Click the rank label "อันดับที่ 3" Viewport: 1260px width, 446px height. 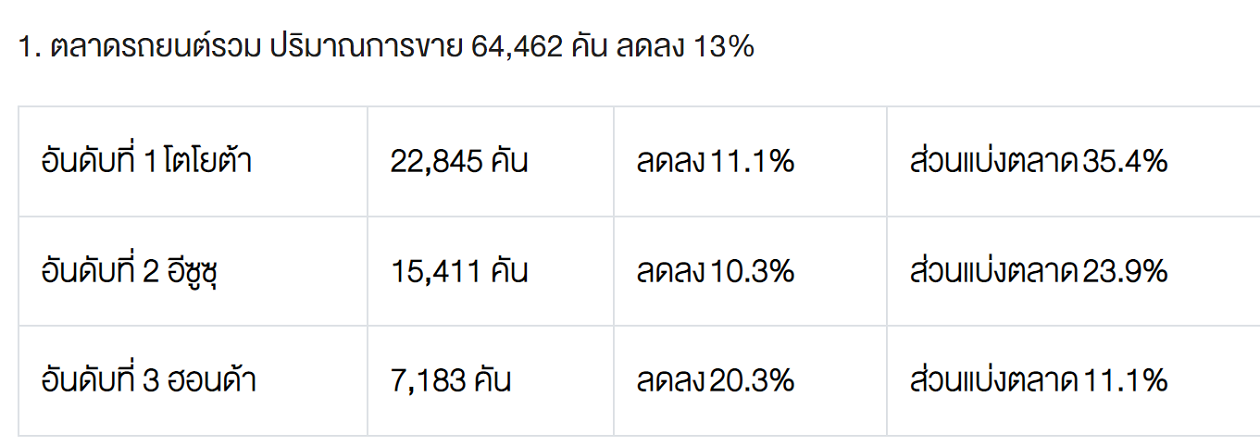(96, 381)
